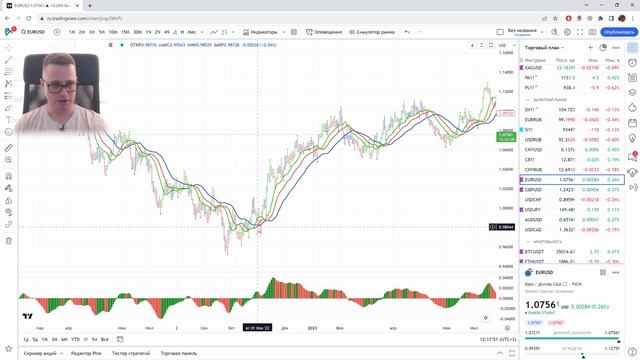Maximize the bottom panel
The image size is (640, 360).
tap(512, 353)
